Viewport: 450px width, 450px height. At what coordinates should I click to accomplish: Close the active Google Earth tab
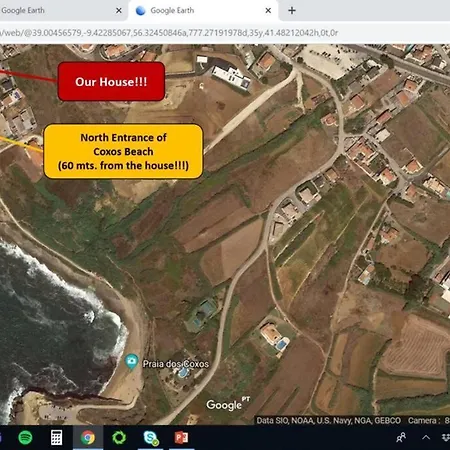click(x=268, y=11)
